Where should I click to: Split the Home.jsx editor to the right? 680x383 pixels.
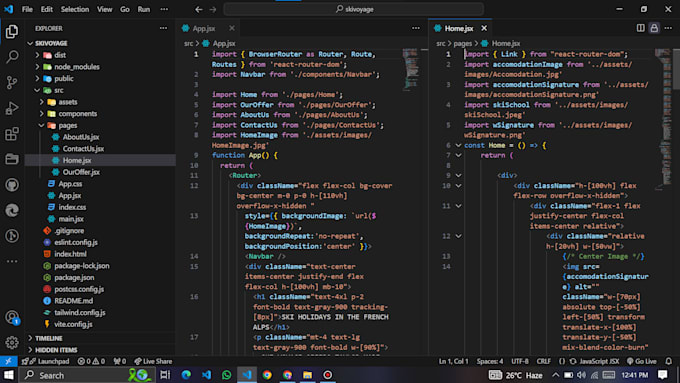pyautogui.click(x=641, y=28)
